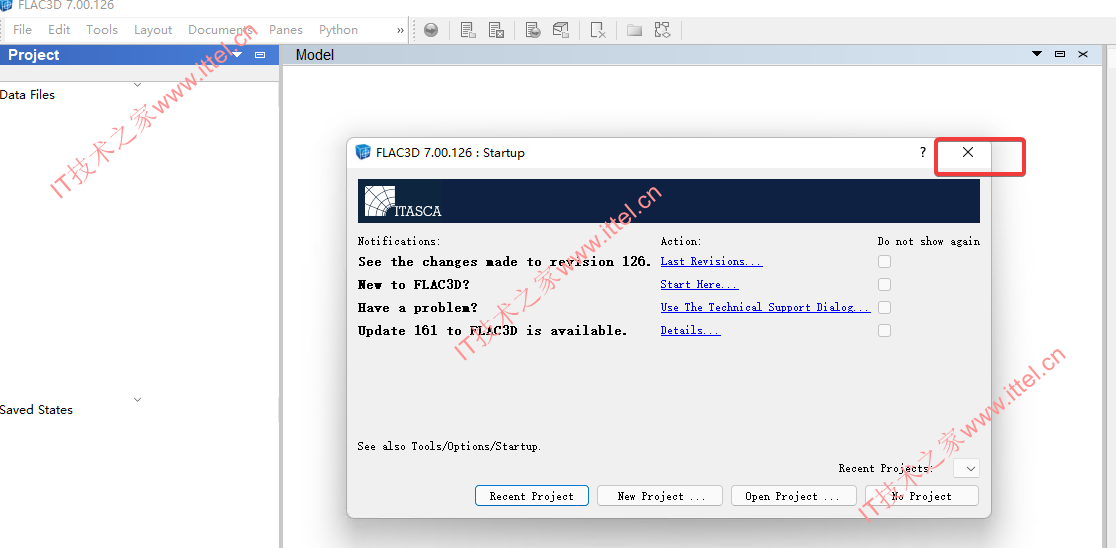Click the flowchart diagram toolbar icon
This screenshot has height=548, width=1116.
[x=663, y=30]
